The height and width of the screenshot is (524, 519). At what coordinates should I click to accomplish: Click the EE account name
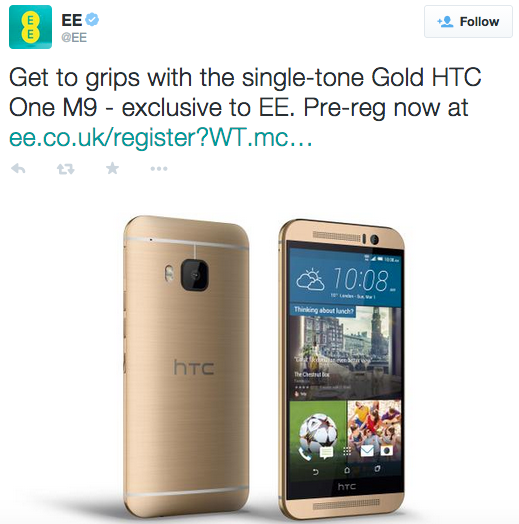click(x=72, y=20)
